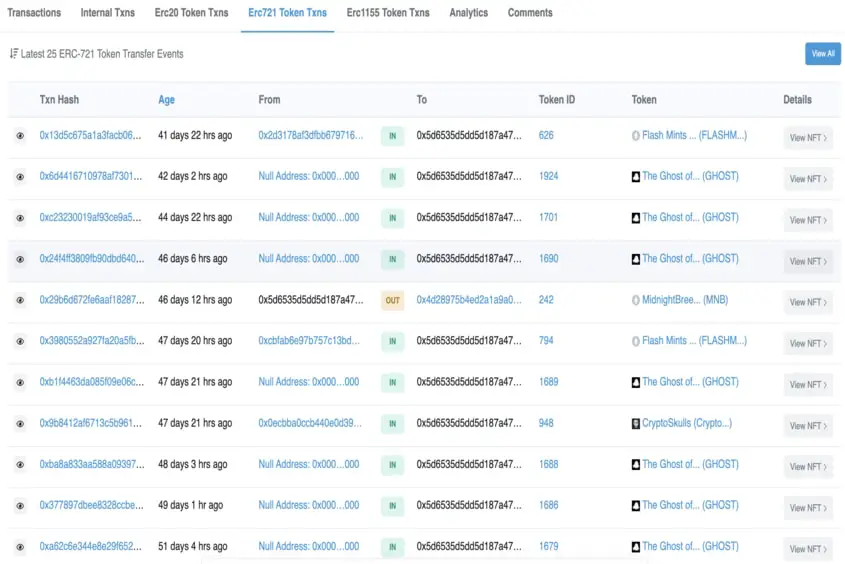The width and height of the screenshot is (845, 564).
Task: View NFT for token ID 1690
Action: tap(808, 261)
